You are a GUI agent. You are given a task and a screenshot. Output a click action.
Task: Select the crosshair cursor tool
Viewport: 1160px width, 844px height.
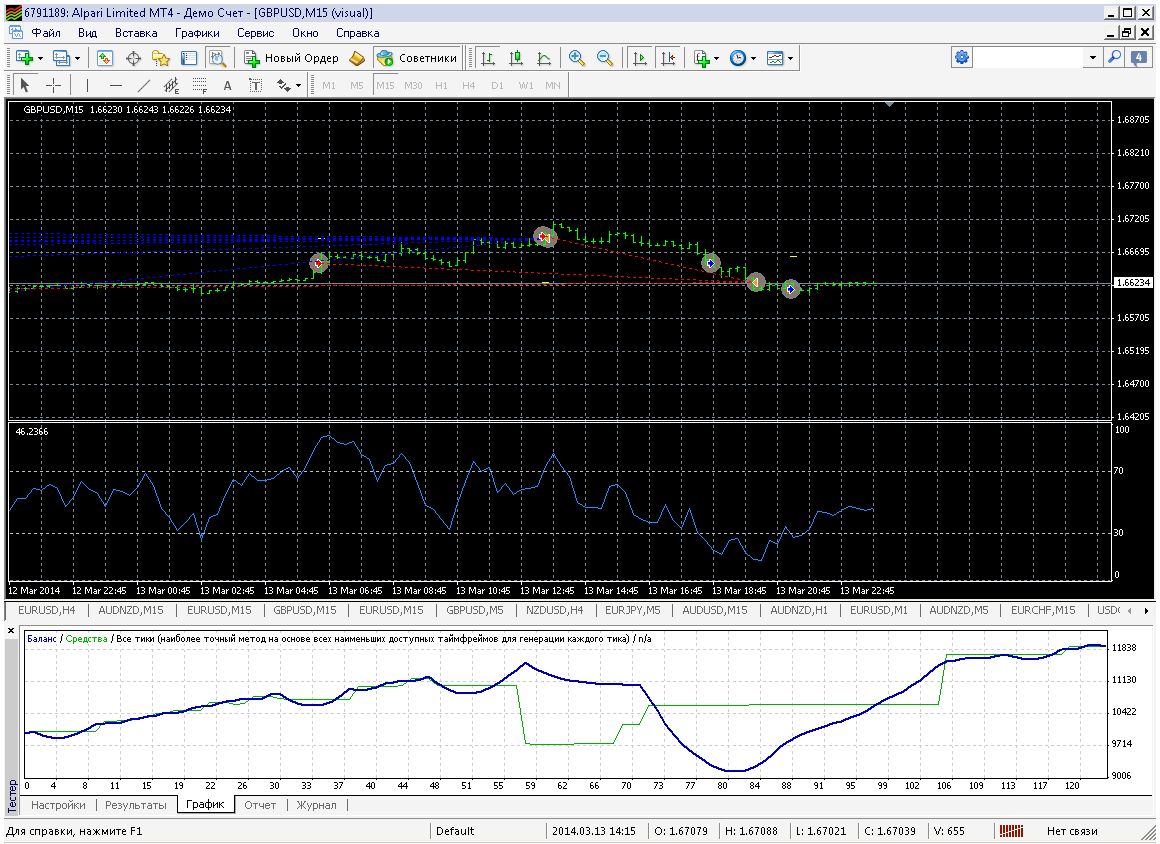click(x=53, y=85)
